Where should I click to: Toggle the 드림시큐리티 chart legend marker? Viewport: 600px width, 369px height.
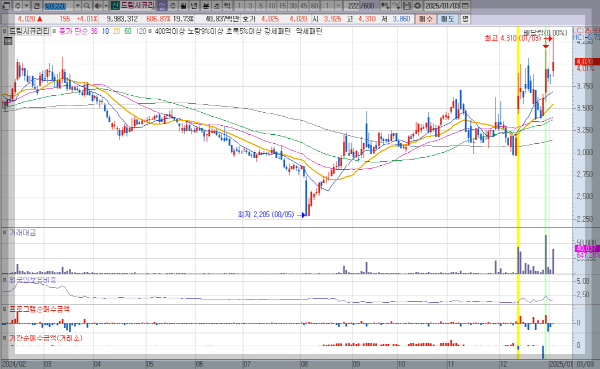pos(4,31)
